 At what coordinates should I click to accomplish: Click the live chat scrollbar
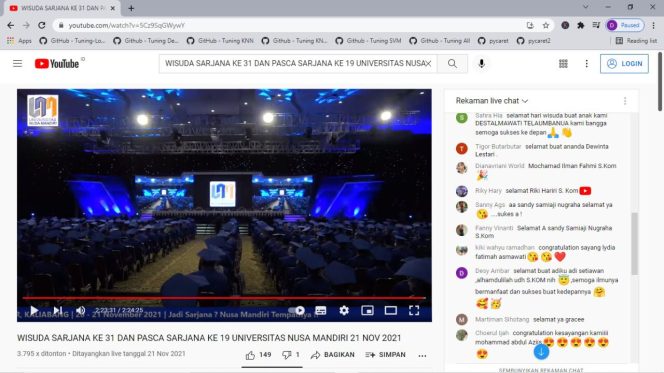(634, 243)
